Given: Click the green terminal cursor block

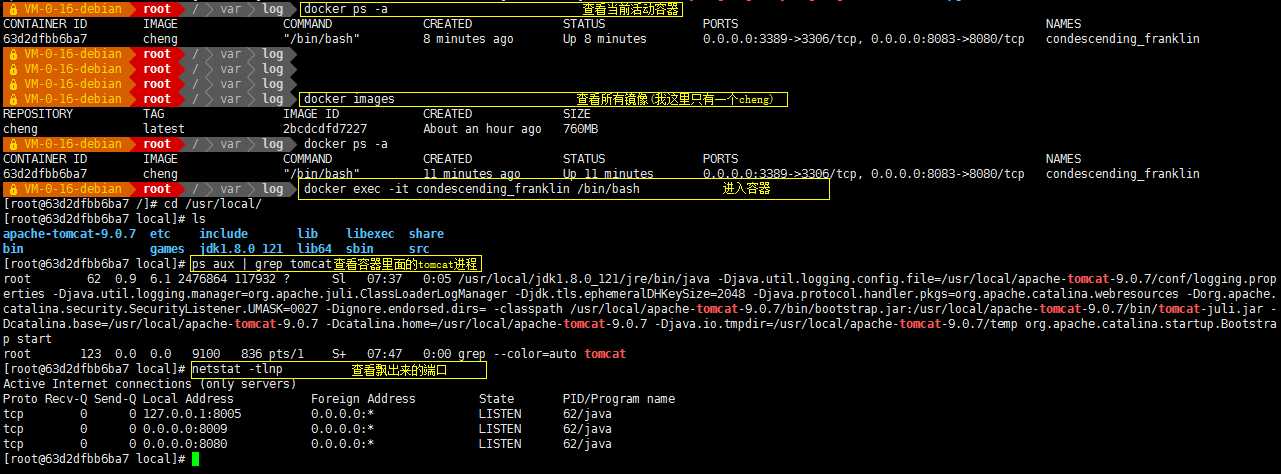Looking at the screenshot, I should coord(196,459).
